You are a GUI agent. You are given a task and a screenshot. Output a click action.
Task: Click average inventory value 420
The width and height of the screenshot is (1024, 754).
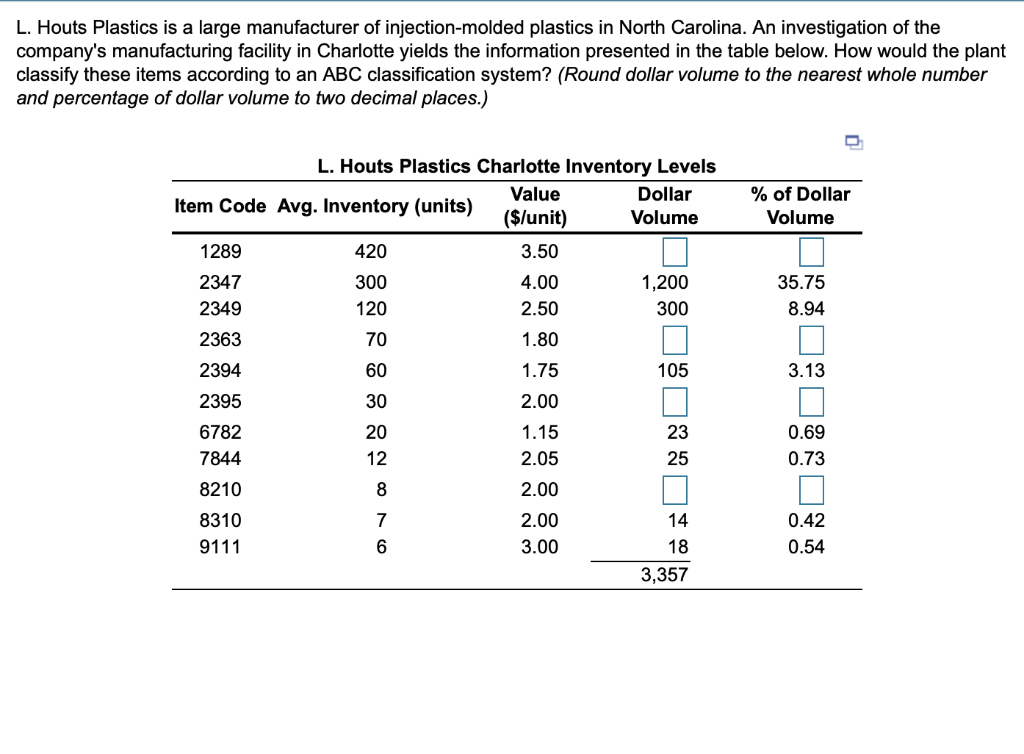click(371, 251)
